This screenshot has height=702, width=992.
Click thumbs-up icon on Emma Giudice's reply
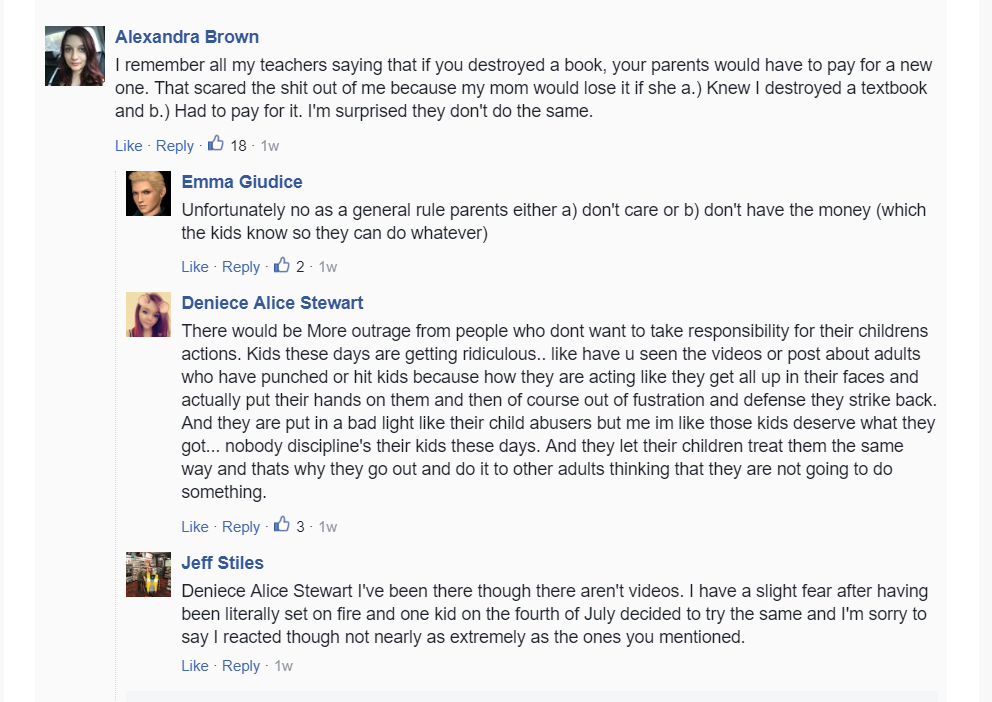coord(282,266)
